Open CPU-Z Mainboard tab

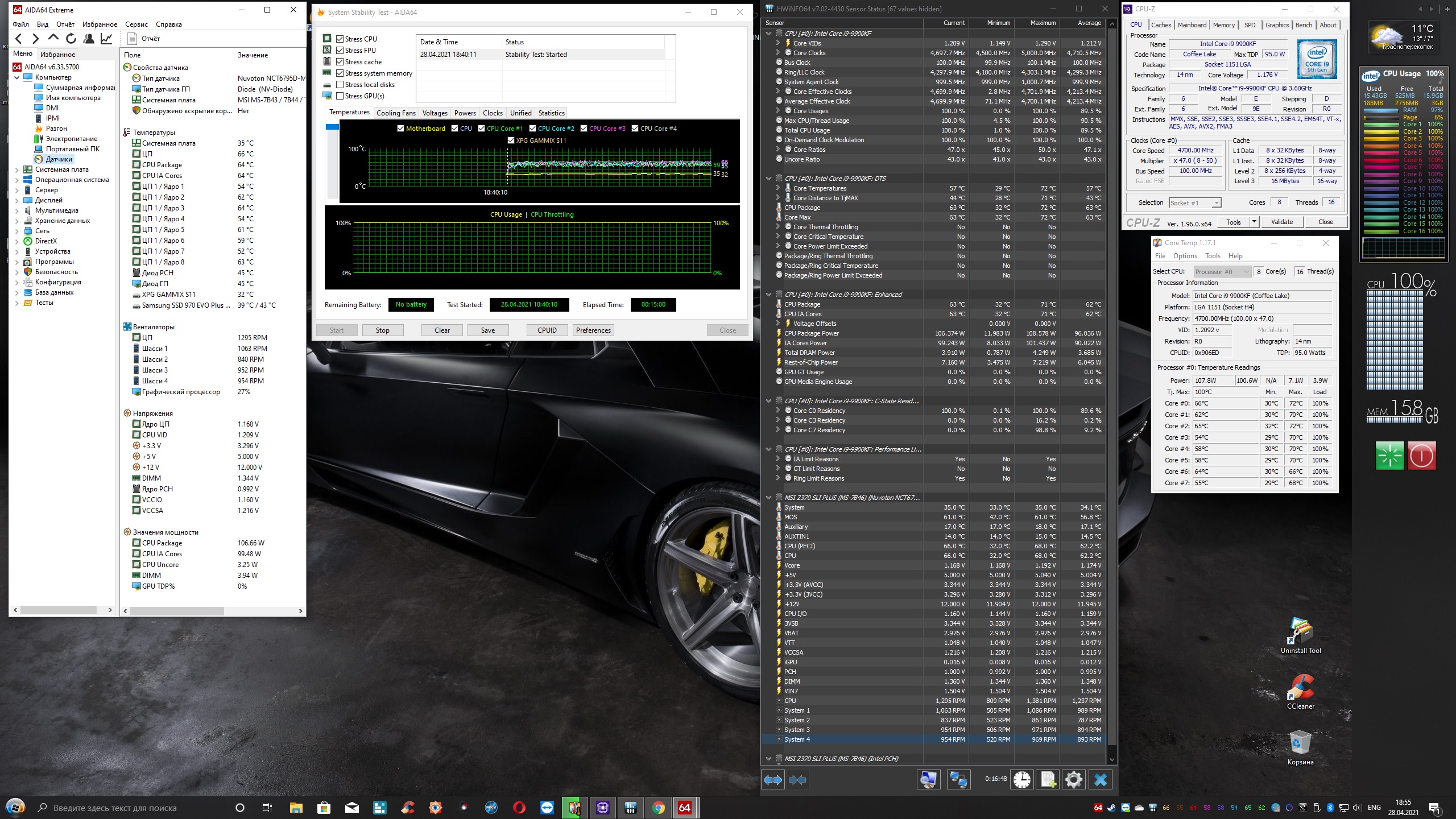pos(1192,25)
